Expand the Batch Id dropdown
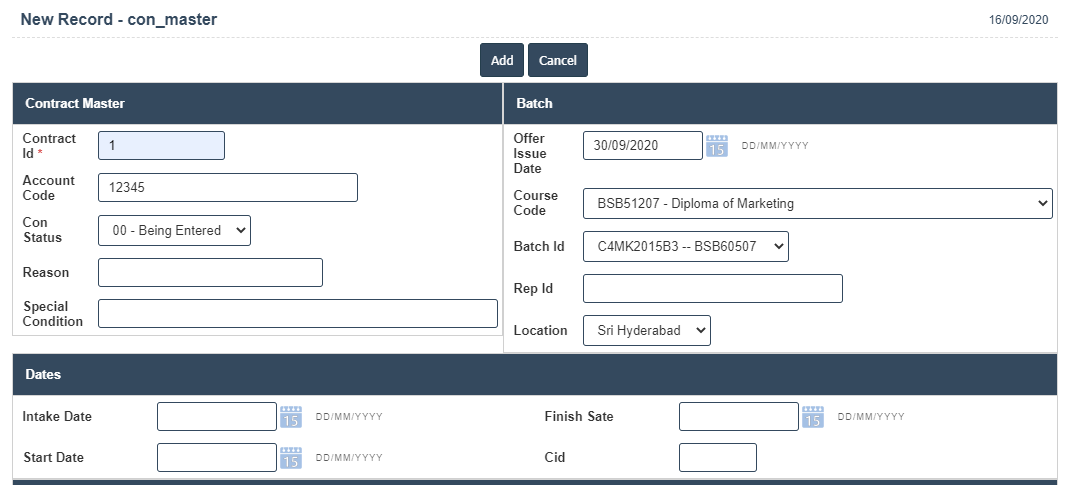Screen dimensions: 1077x485 [685, 247]
